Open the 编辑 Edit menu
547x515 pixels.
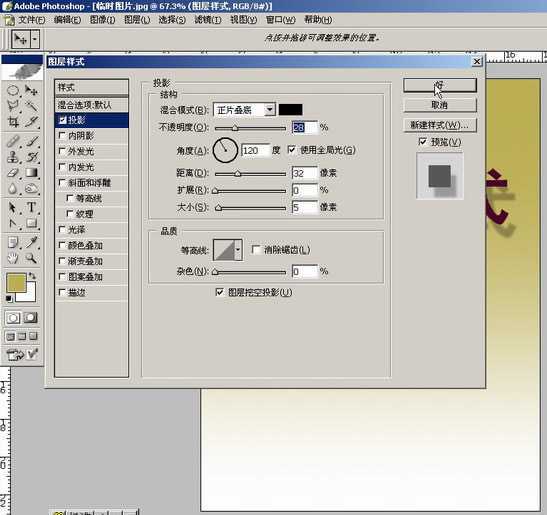click(67, 20)
